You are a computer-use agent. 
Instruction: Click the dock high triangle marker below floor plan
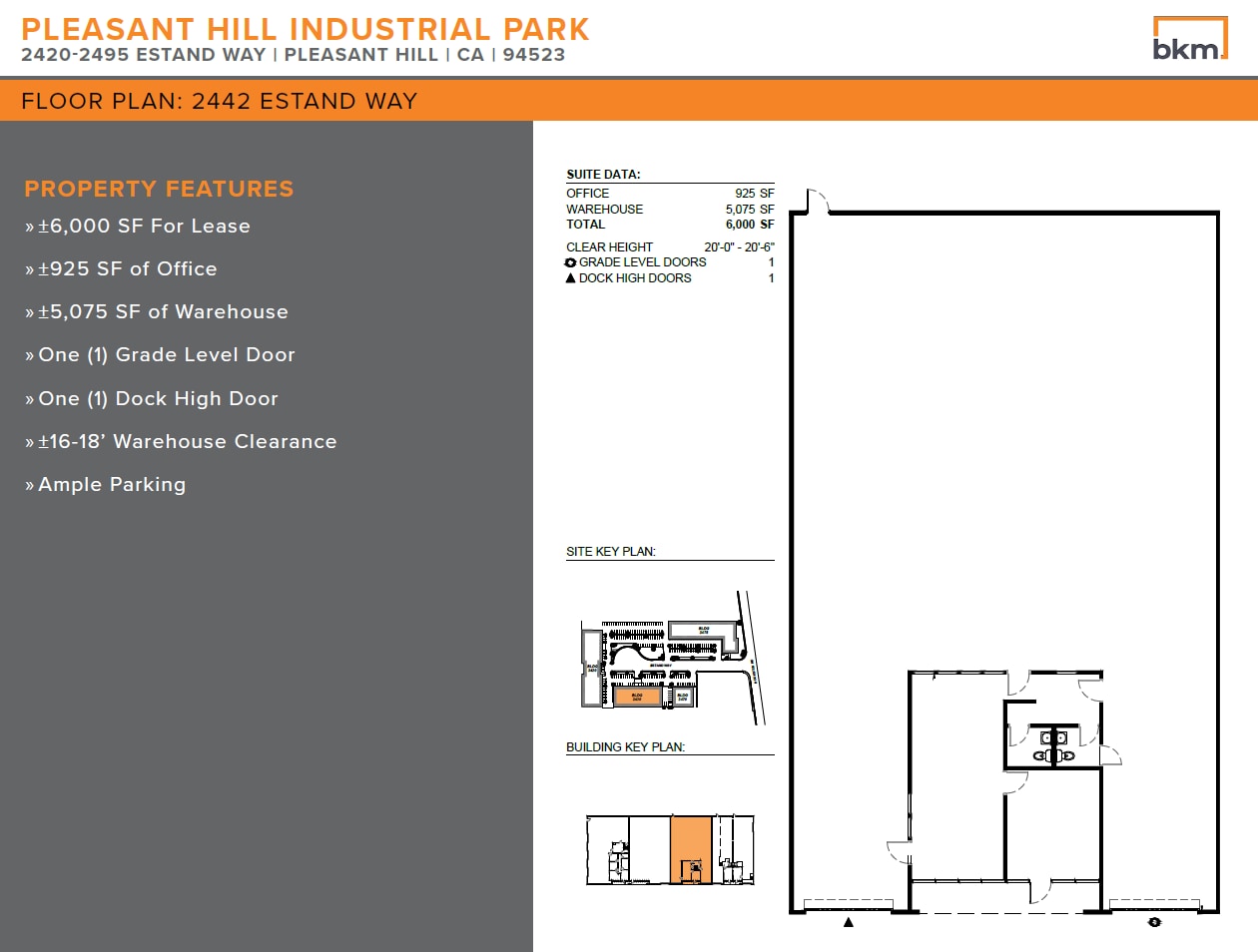[849, 923]
